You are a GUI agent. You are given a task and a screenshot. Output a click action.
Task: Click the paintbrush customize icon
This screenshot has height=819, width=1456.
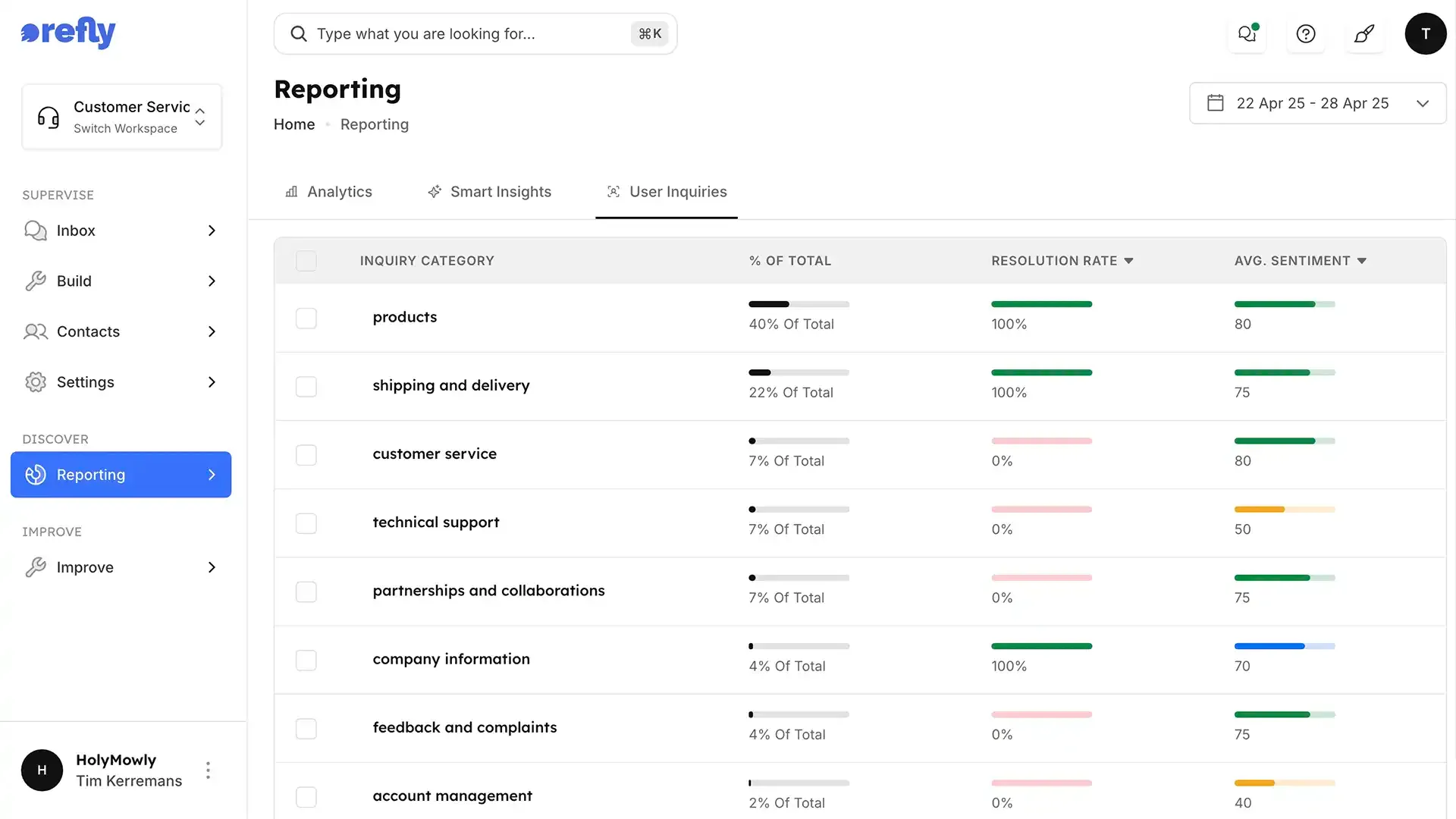tap(1364, 34)
